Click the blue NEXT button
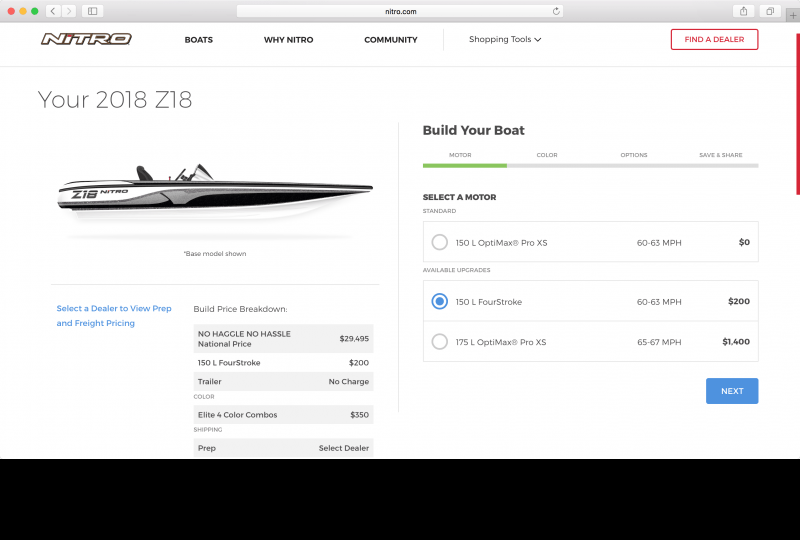Image resolution: width=800 pixels, height=540 pixels. pyautogui.click(x=732, y=391)
